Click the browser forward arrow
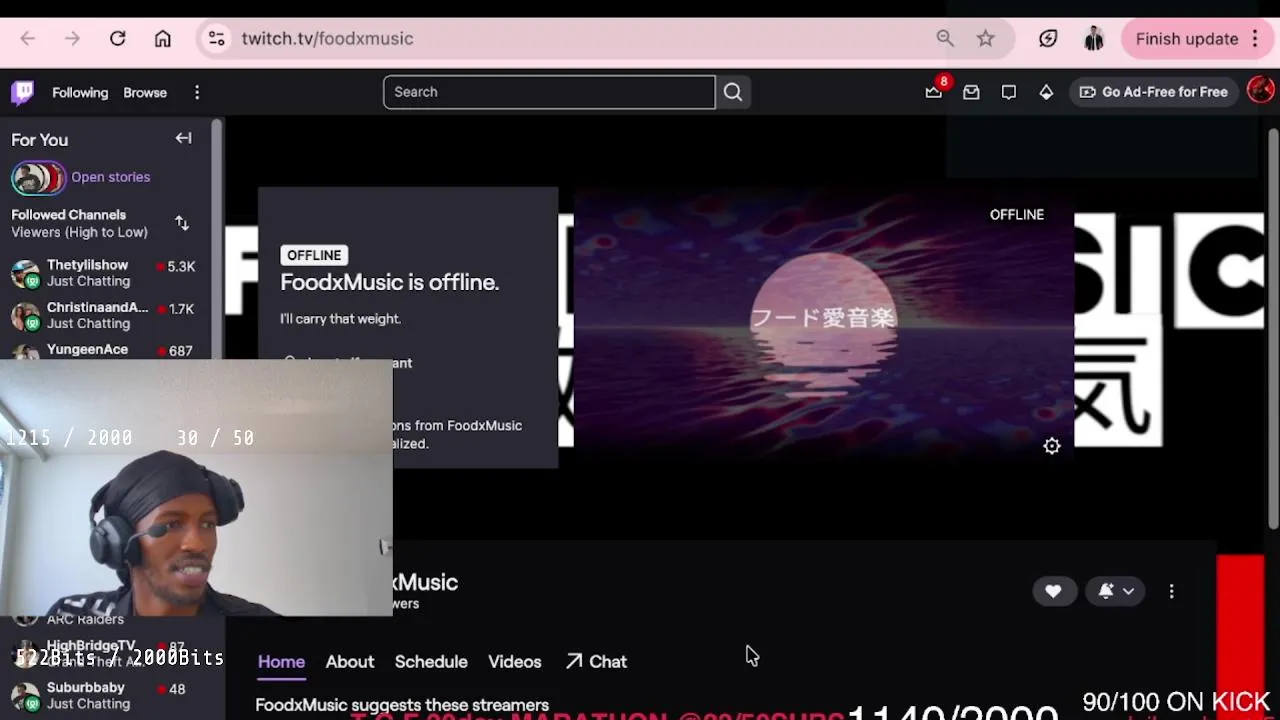1280x720 pixels. (72, 39)
